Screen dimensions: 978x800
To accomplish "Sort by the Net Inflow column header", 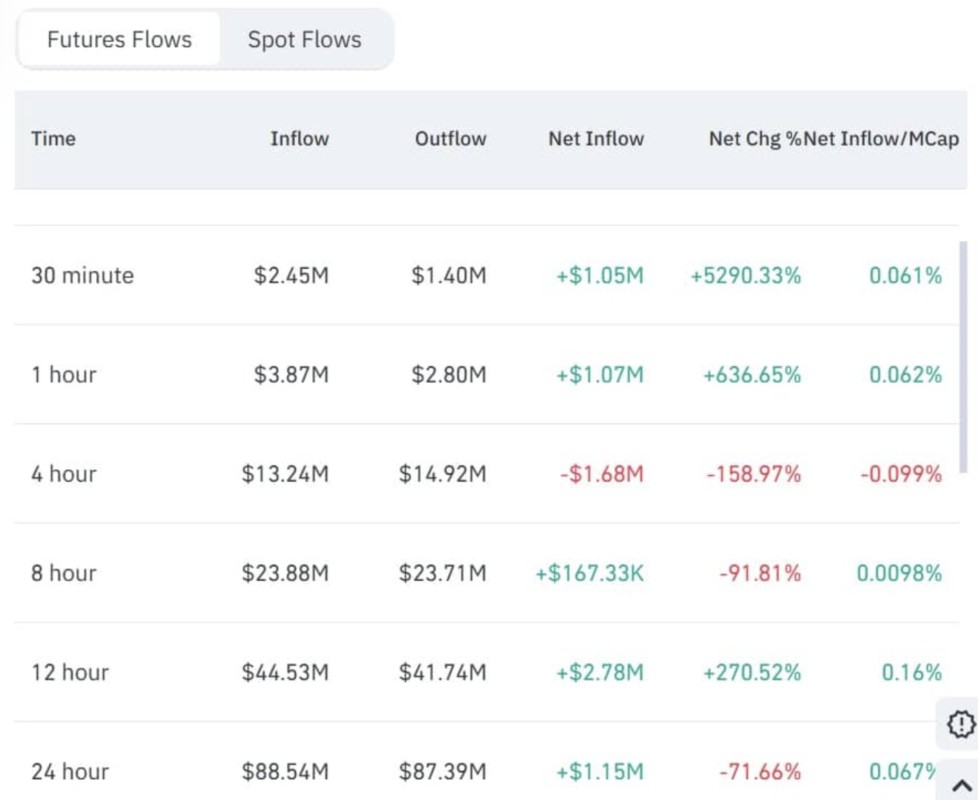I will (x=596, y=139).
